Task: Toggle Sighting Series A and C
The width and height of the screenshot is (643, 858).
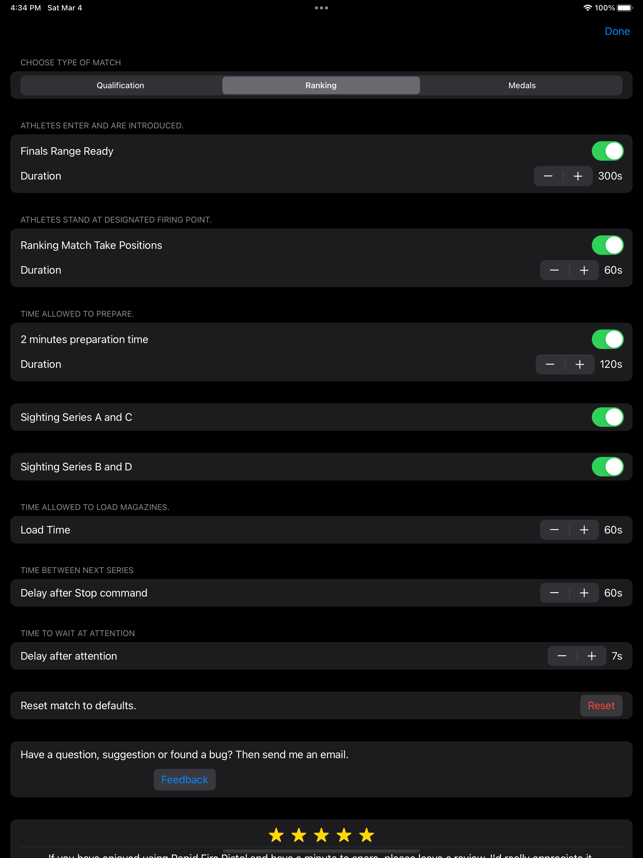Action: click(607, 417)
